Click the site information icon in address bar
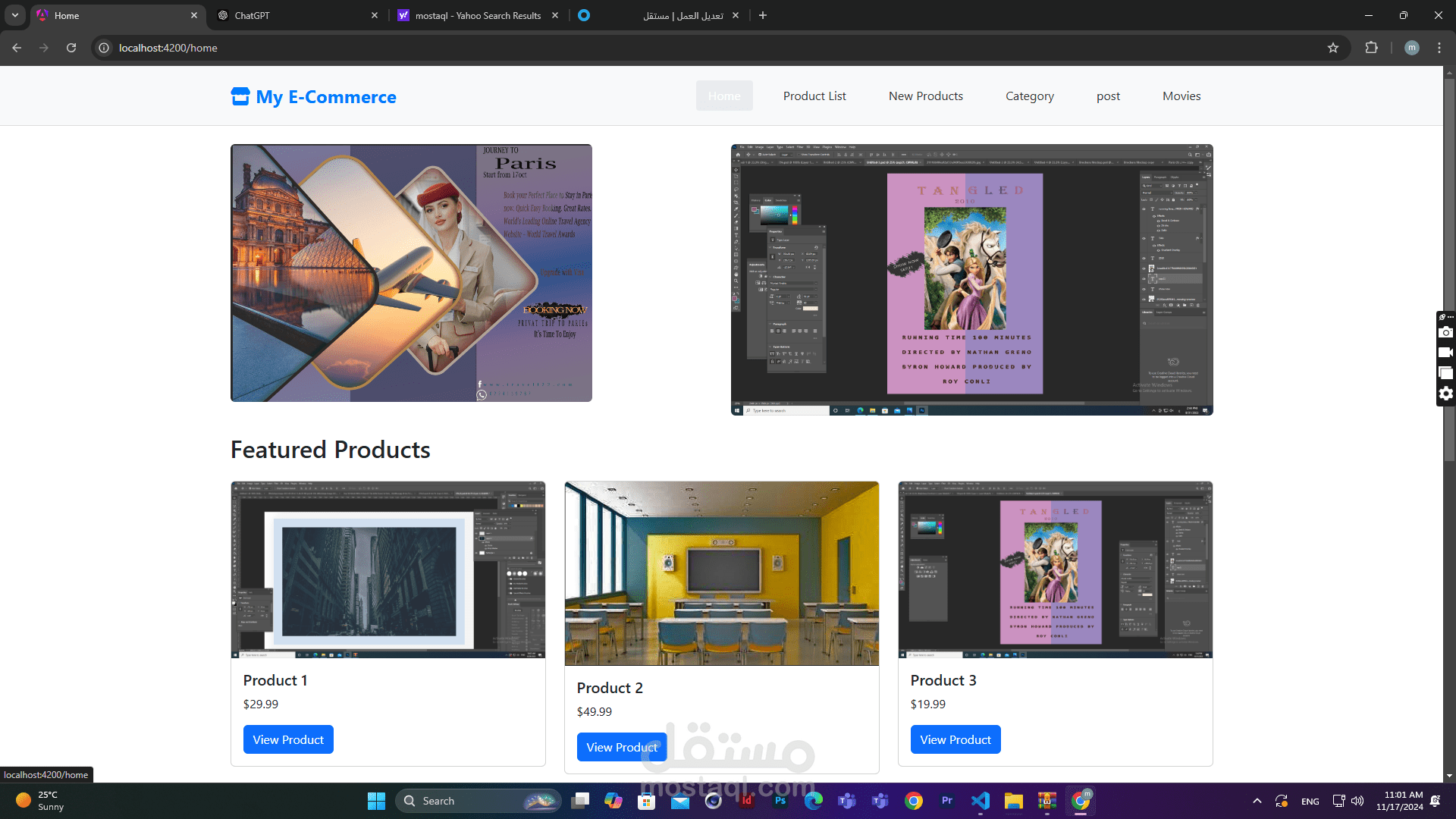 click(104, 48)
